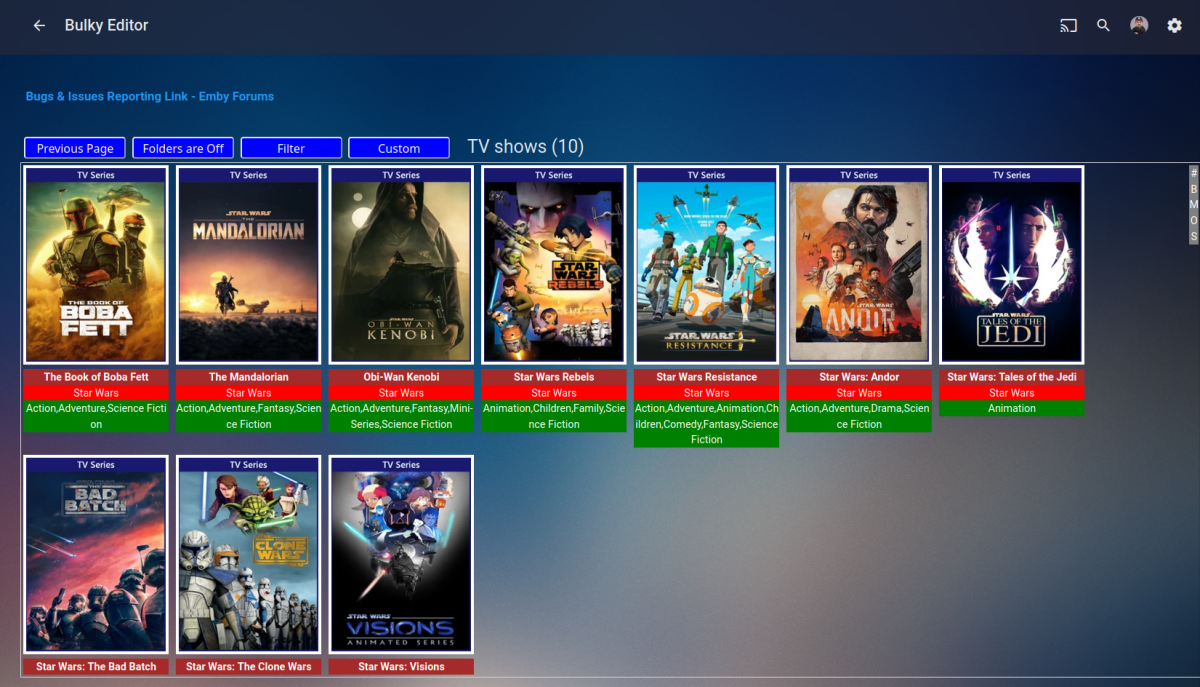Click the Star Wars label under Boba Fett
The height and width of the screenshot is (687, 1200).
[95, 392]
